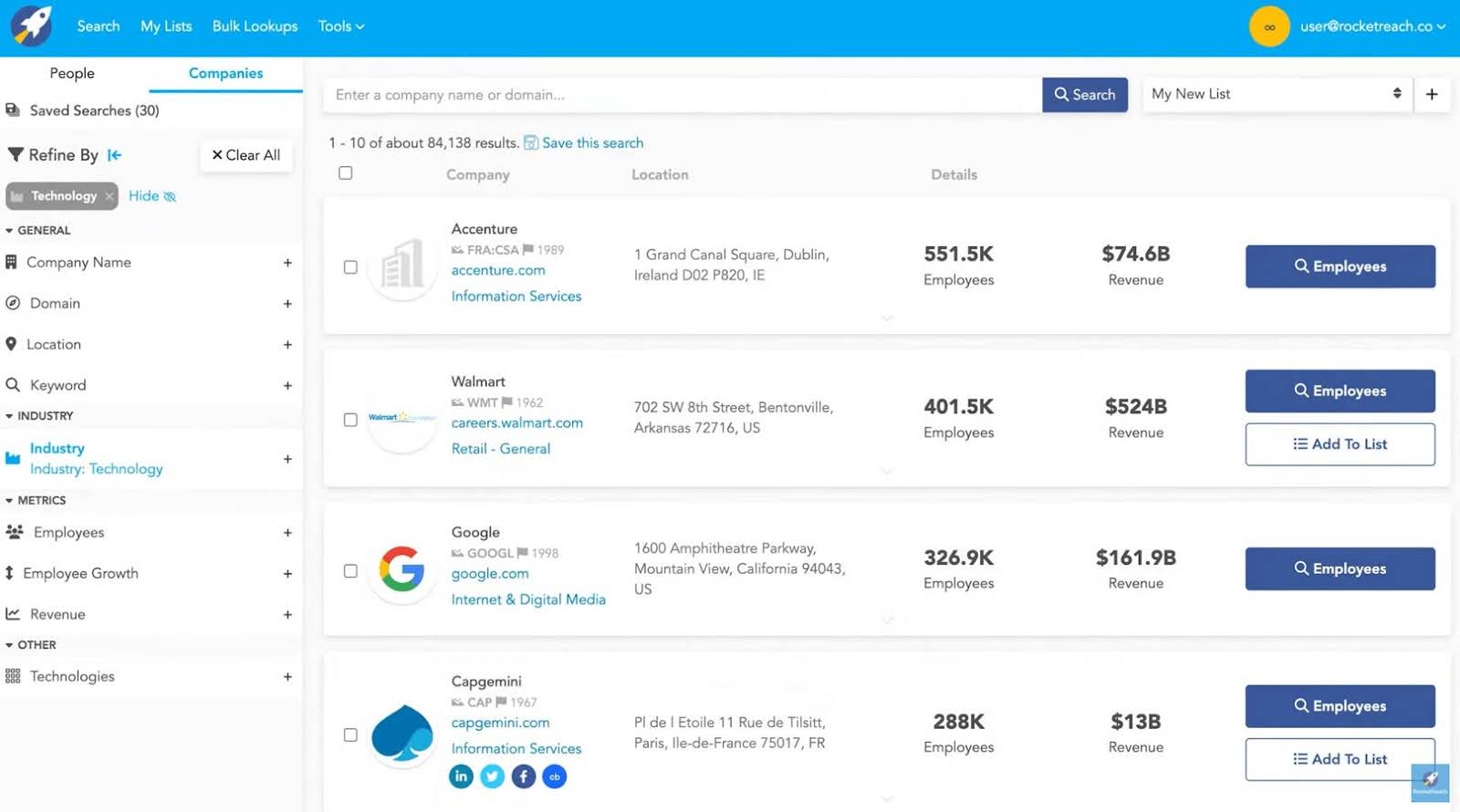Check the Accenture row checkbox

tap(350, 267)
